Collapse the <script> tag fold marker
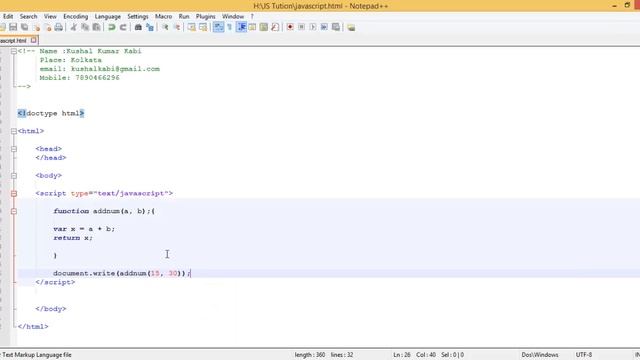This screenshot has width=640, height=360. (x=14, y=193)
